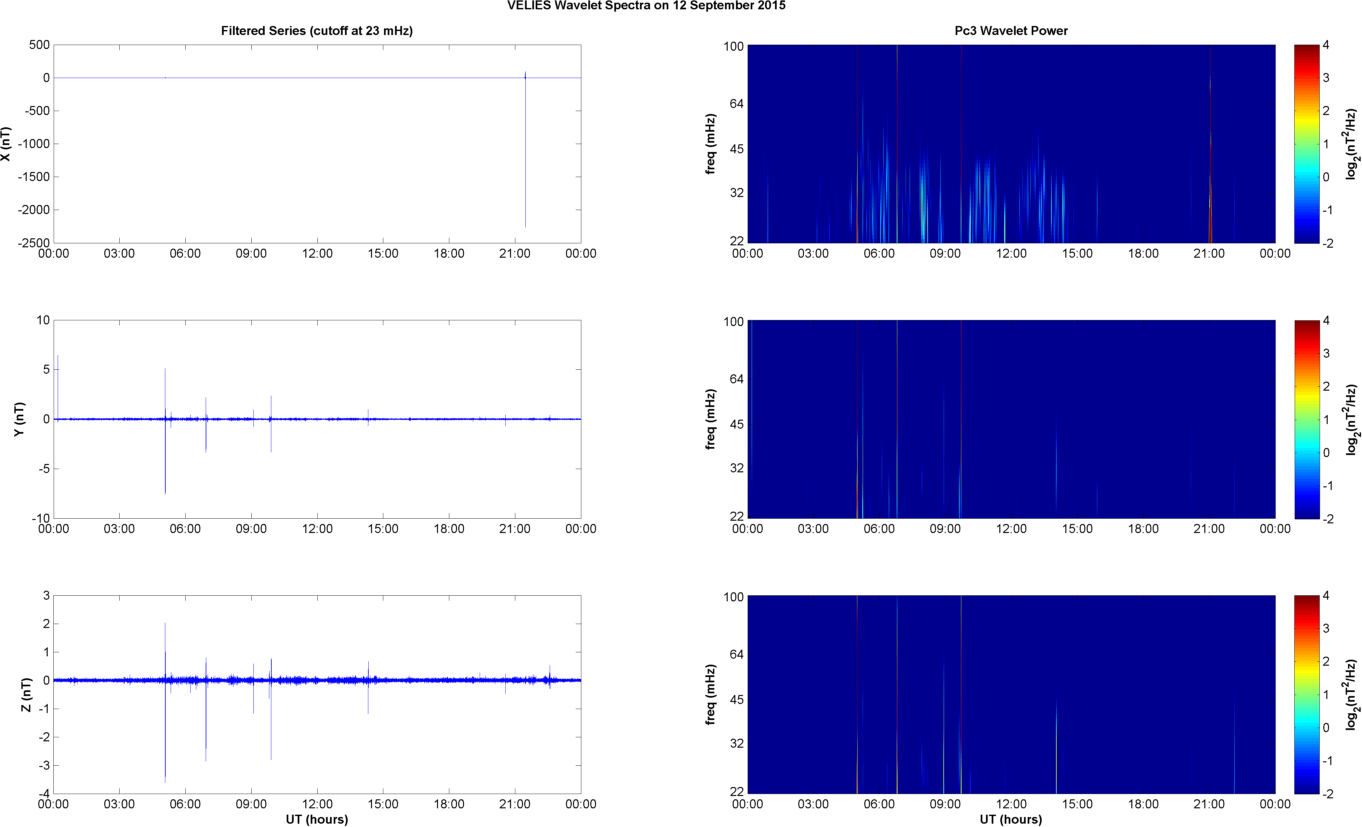Click the "15:00" tick under the top wavelet panel
This screenshot has height=827, width=1362.
pos(1077,254)
